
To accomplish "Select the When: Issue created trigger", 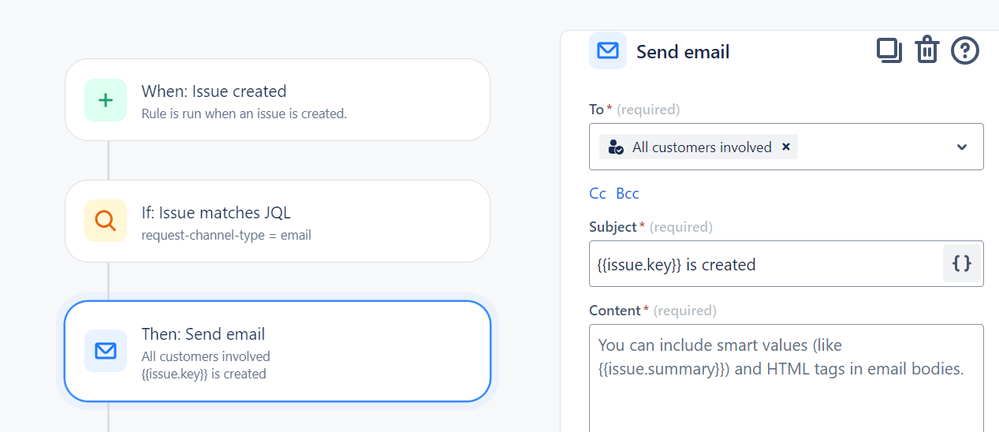I will [278, 99].
